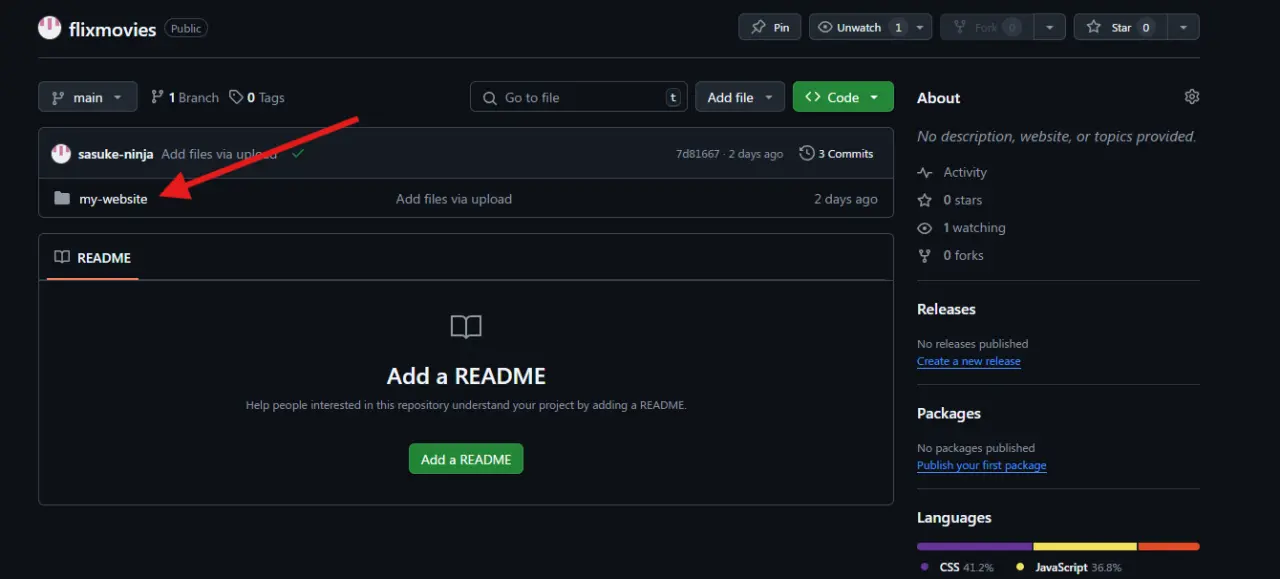Click the green commit status check mark
Image resolution: width=1280 pixels, height=579 pixels.
pyautogui.click(x=298, y=154)
